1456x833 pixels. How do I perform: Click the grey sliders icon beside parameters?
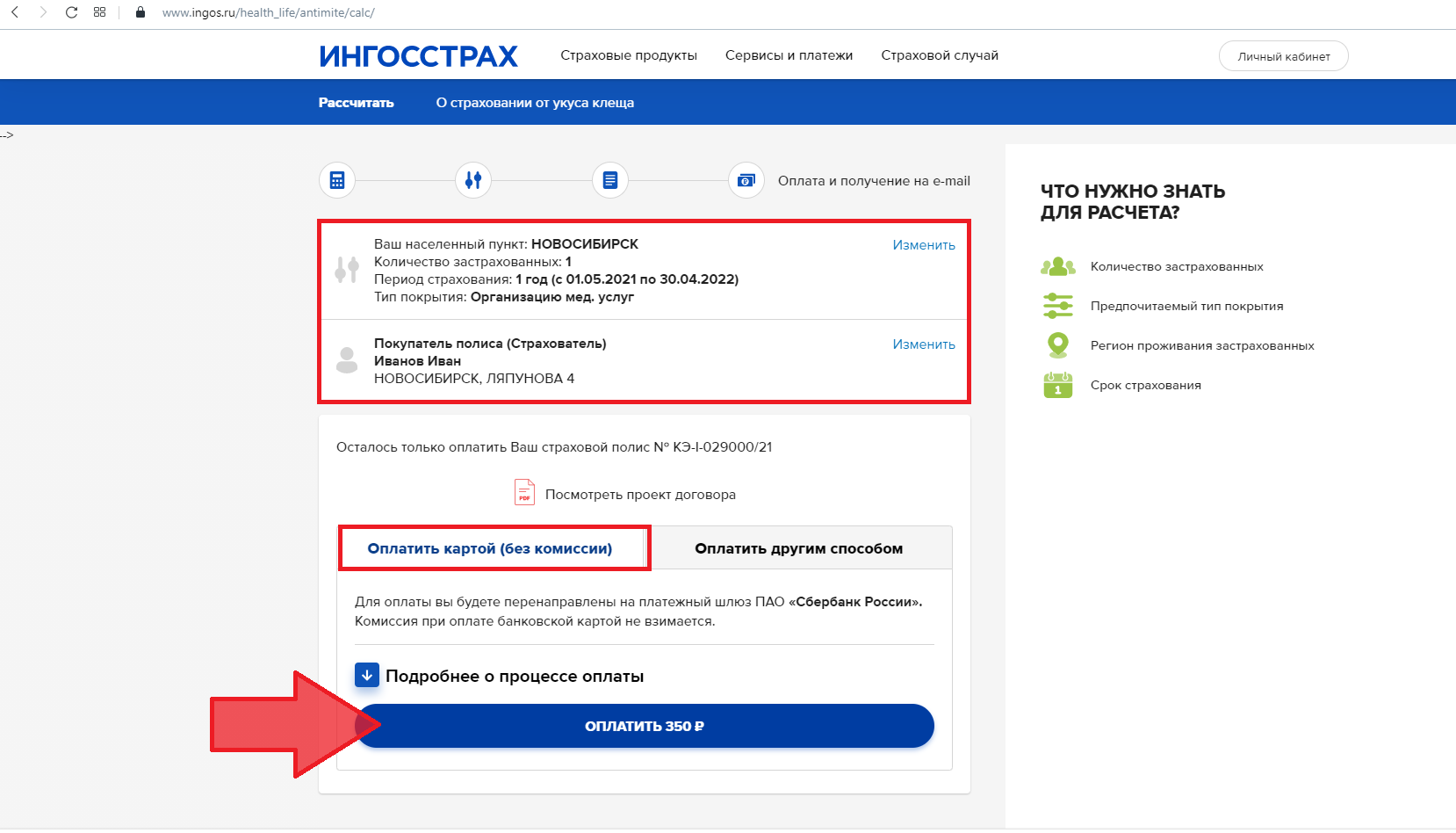pyautogui.click(x=347, y=270)
